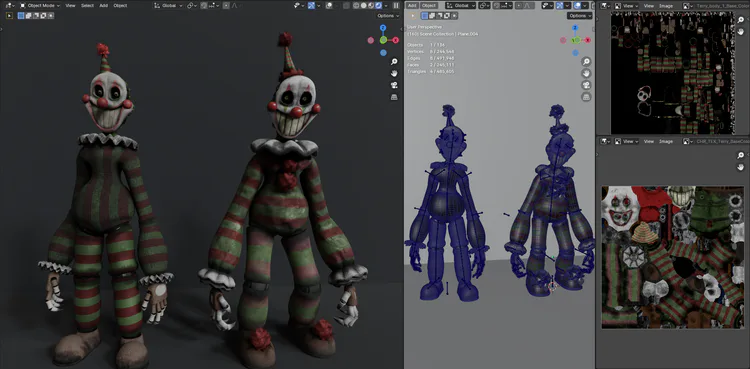Select tweak tool icon in left viewport
This screenshot has width=750, height=369.
click(9, 15)
